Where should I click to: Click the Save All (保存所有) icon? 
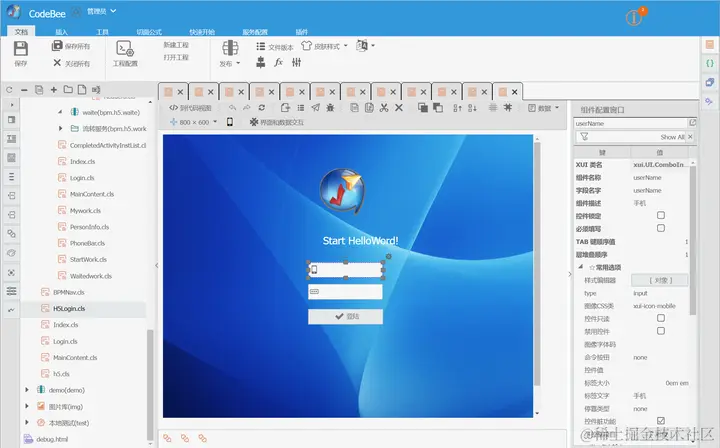click(57, 45)
